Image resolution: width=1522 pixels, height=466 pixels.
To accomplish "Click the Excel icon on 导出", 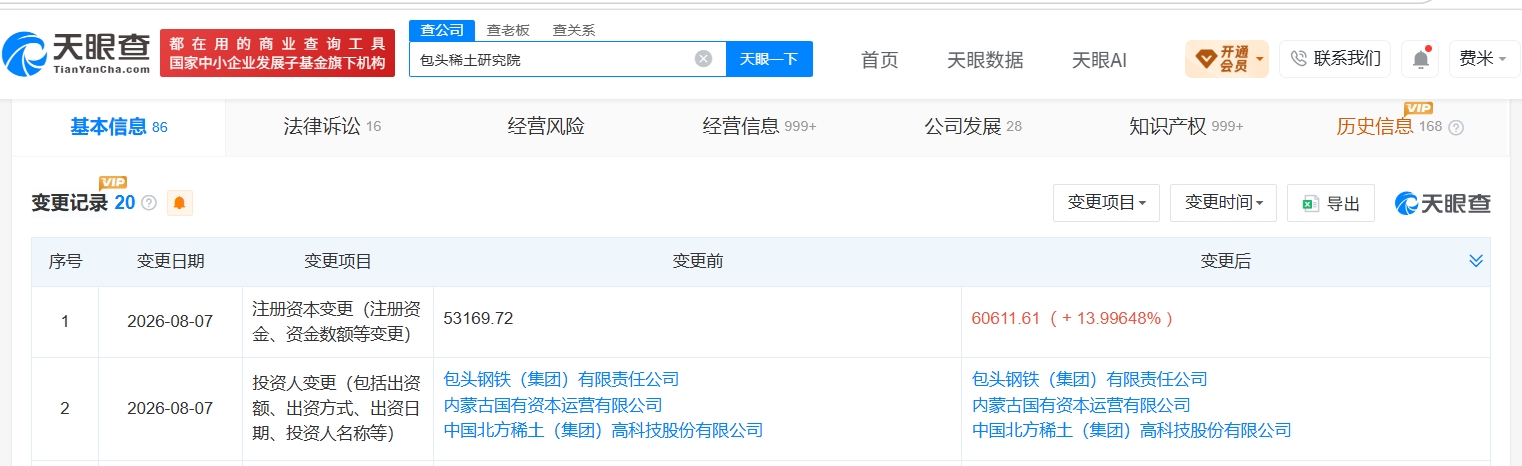I will 1309,203.
